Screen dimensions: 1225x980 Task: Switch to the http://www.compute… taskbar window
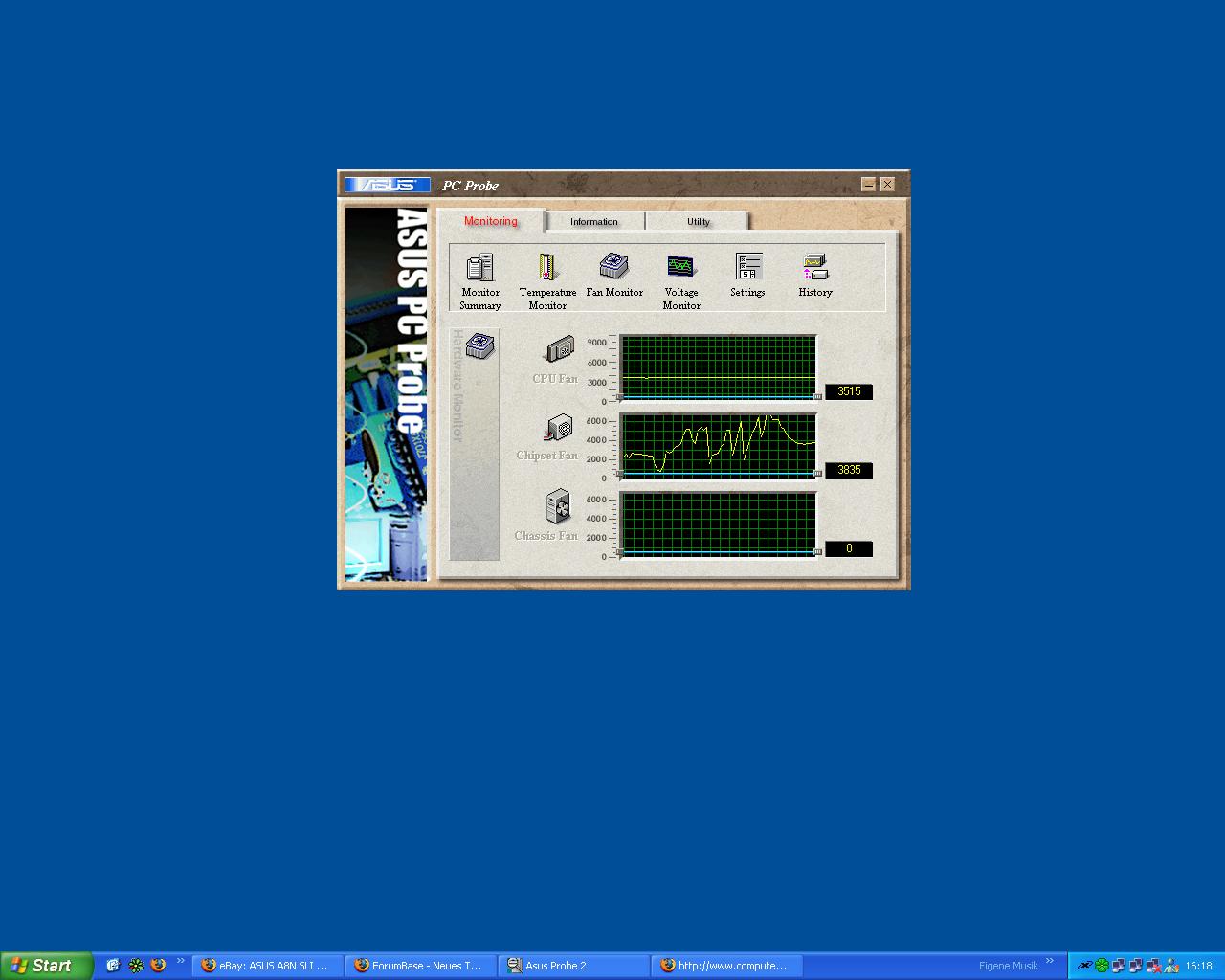[727, 966]
